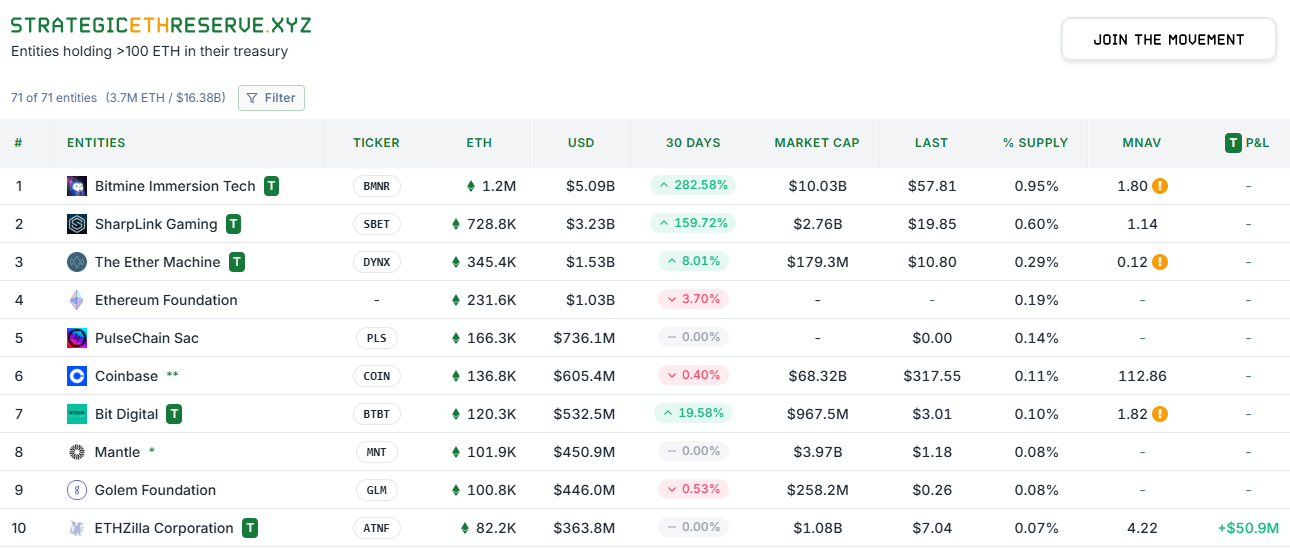This screenshot has width=1290, height=550.
Task: Click the $10.03B market cap value
Action: (x=817, y=186)
